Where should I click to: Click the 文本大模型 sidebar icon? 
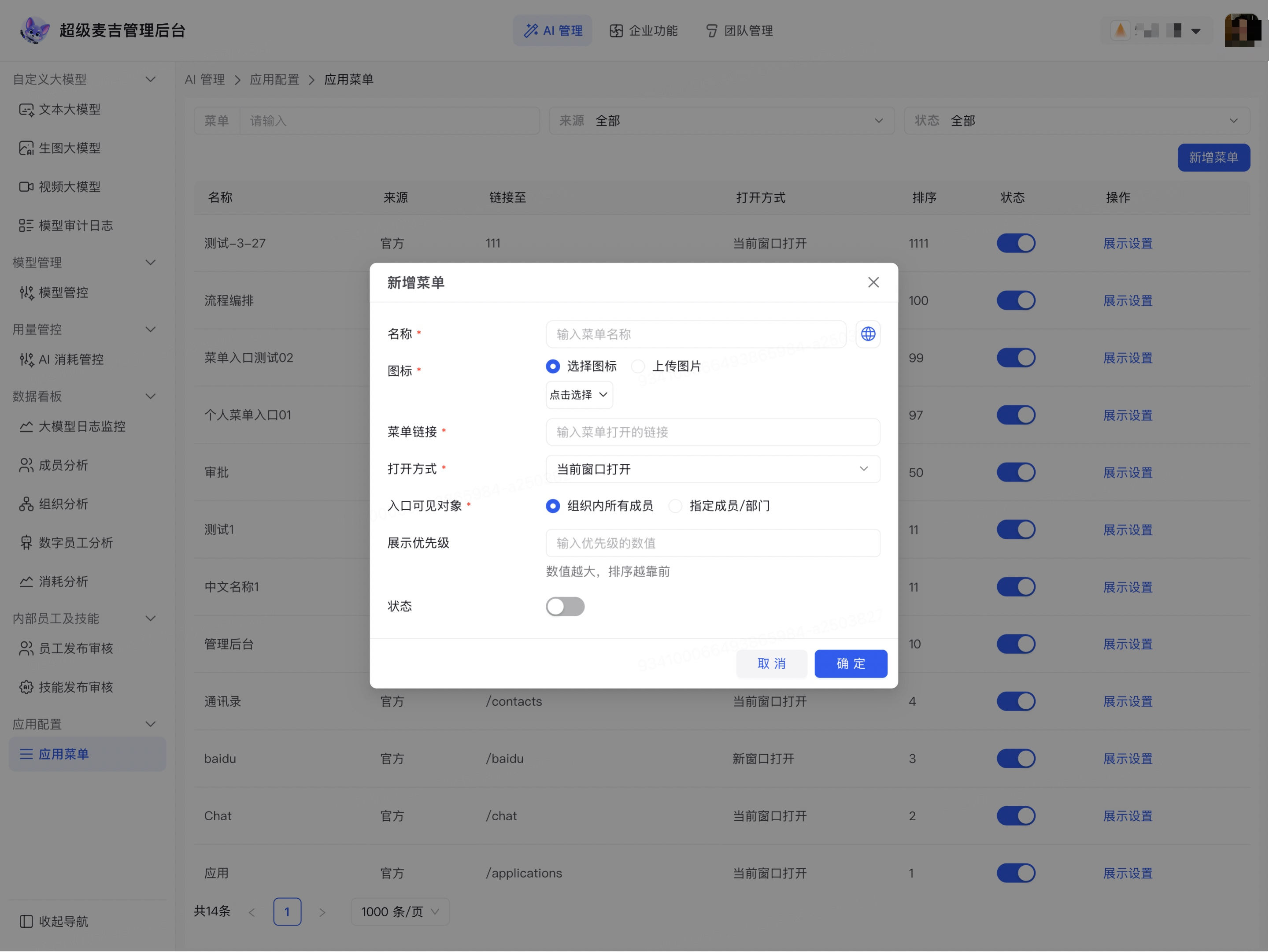pos(26,110)
